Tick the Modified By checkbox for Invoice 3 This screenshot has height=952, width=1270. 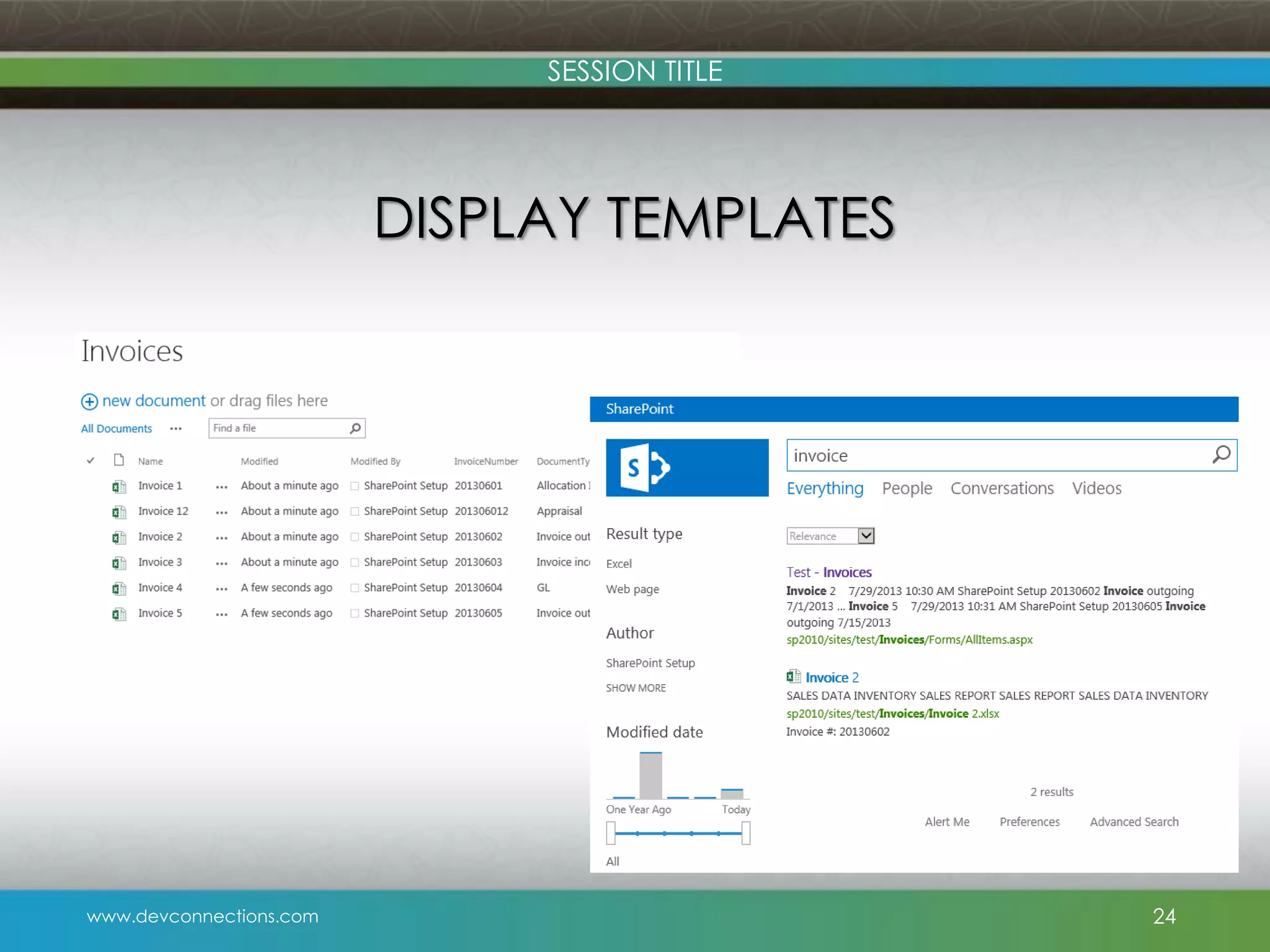(x=355, y=562)
